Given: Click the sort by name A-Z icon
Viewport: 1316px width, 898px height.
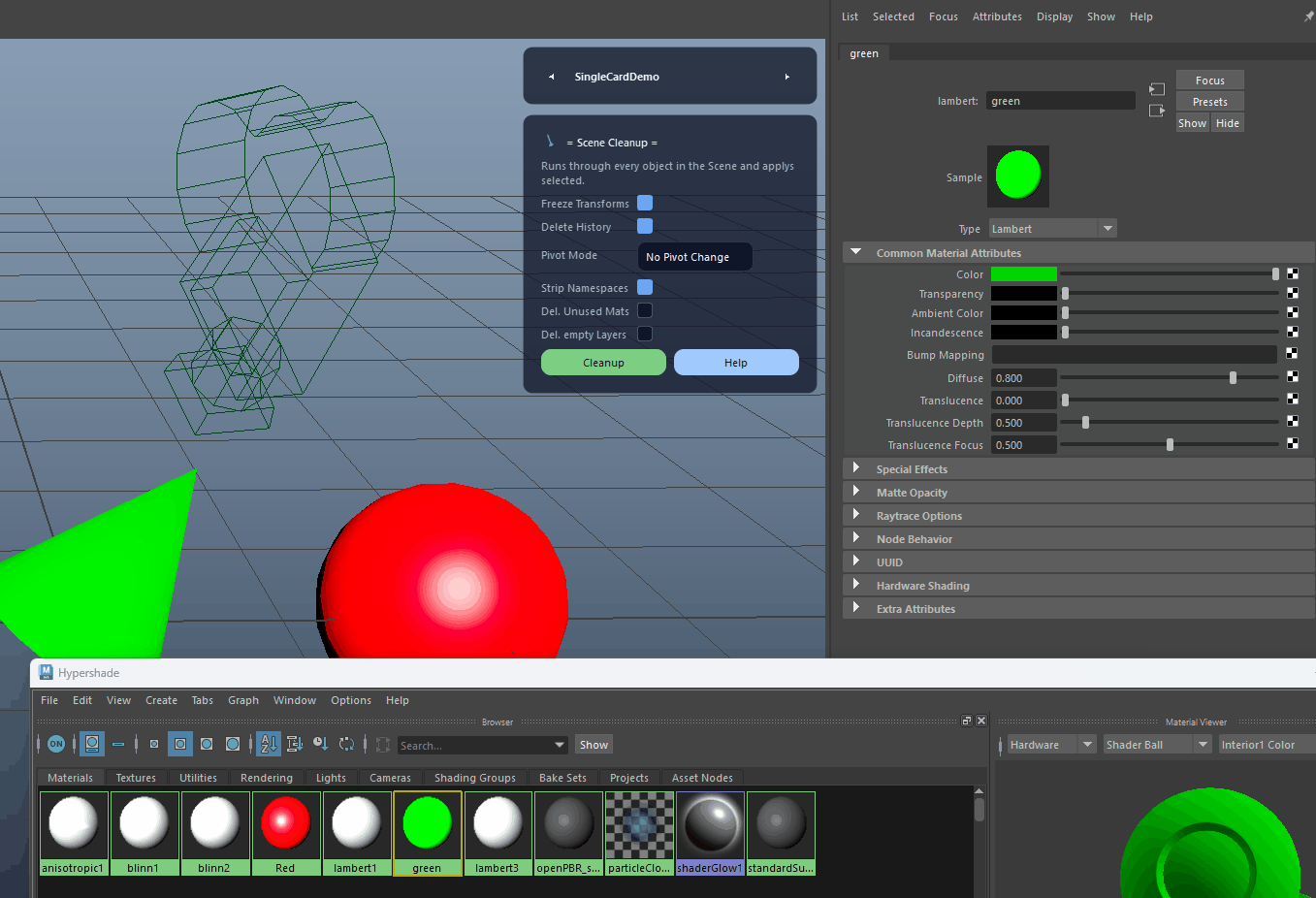Looking at the screenshot, I should [269, 745].
